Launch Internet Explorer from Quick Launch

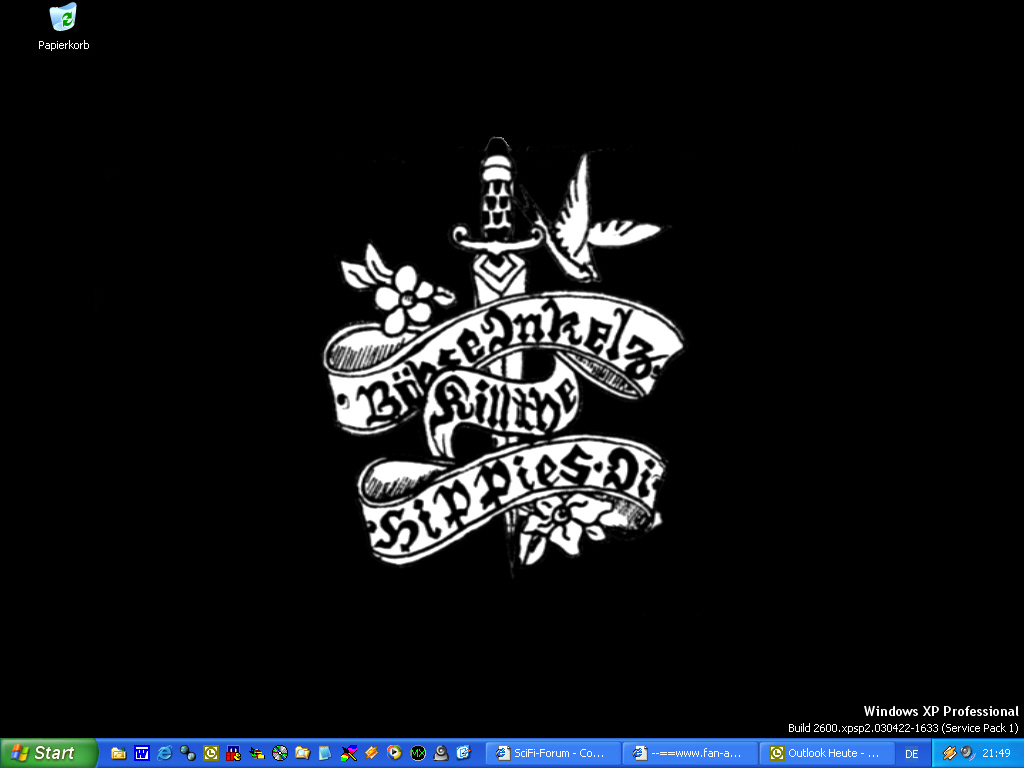point(165,753)
